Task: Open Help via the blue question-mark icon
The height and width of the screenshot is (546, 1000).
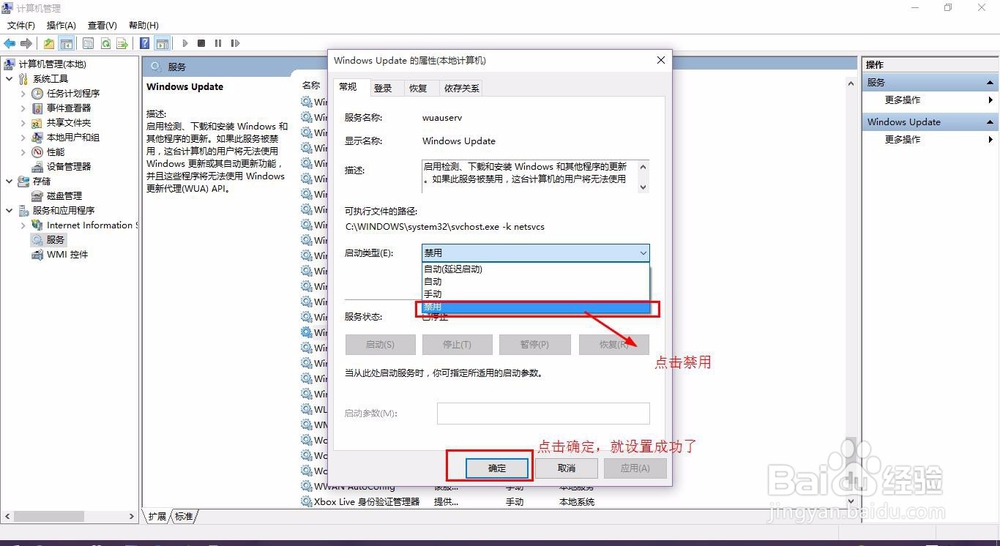Action: [145, 43]
